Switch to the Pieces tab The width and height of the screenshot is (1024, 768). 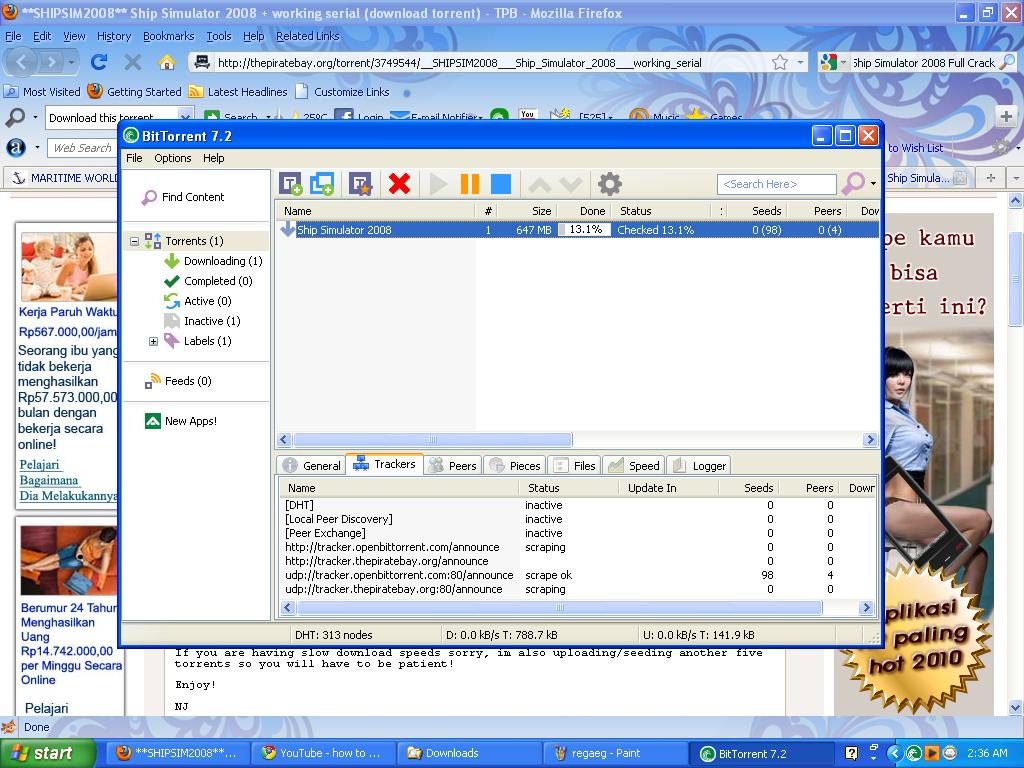[x=515, y=466]
